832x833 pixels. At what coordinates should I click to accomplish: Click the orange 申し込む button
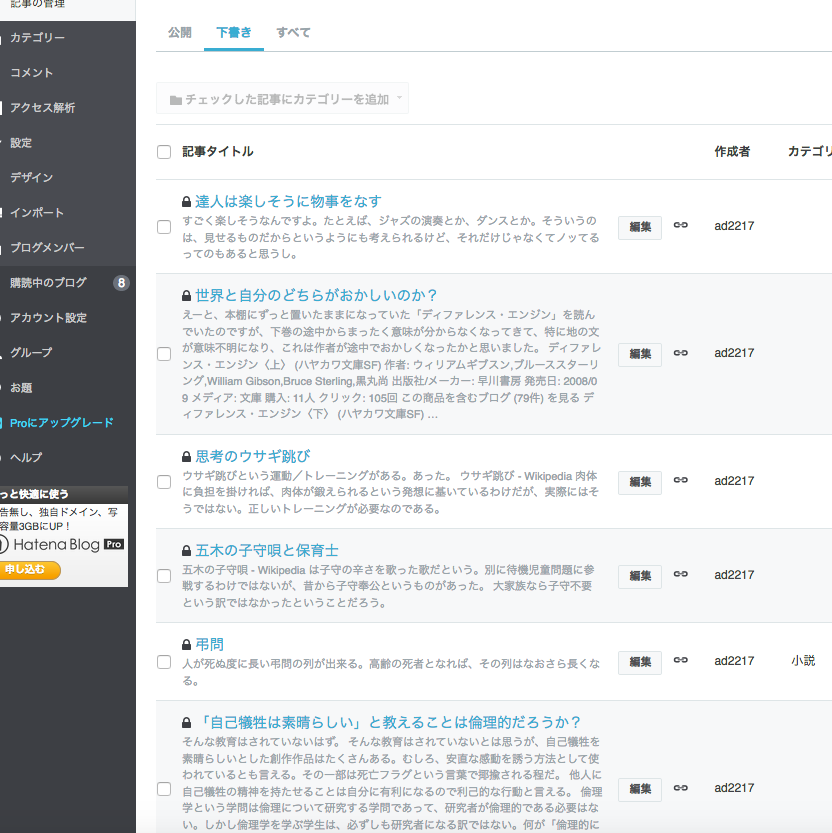29,570
